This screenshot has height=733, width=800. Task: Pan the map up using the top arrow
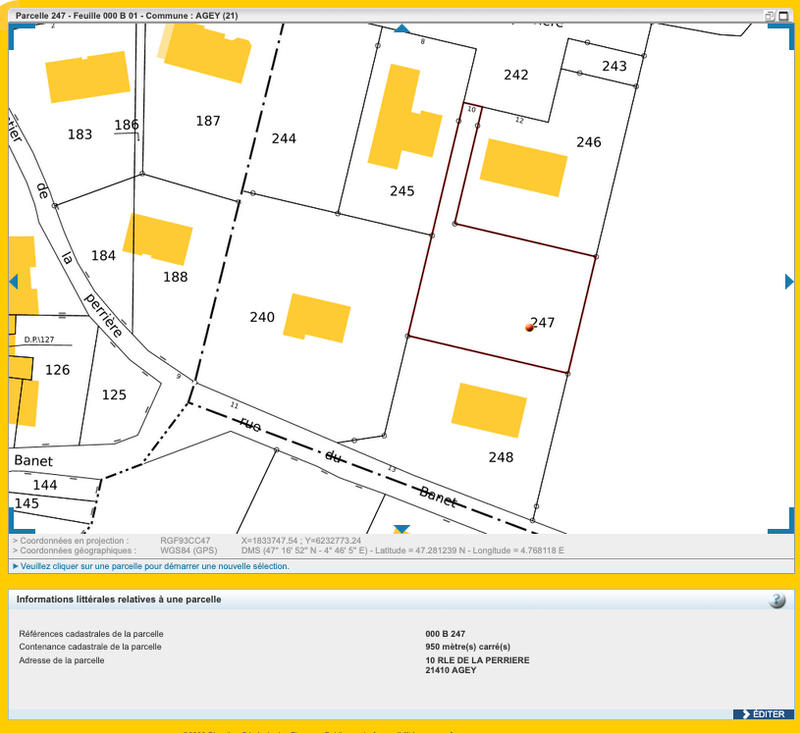click(400, 31)
